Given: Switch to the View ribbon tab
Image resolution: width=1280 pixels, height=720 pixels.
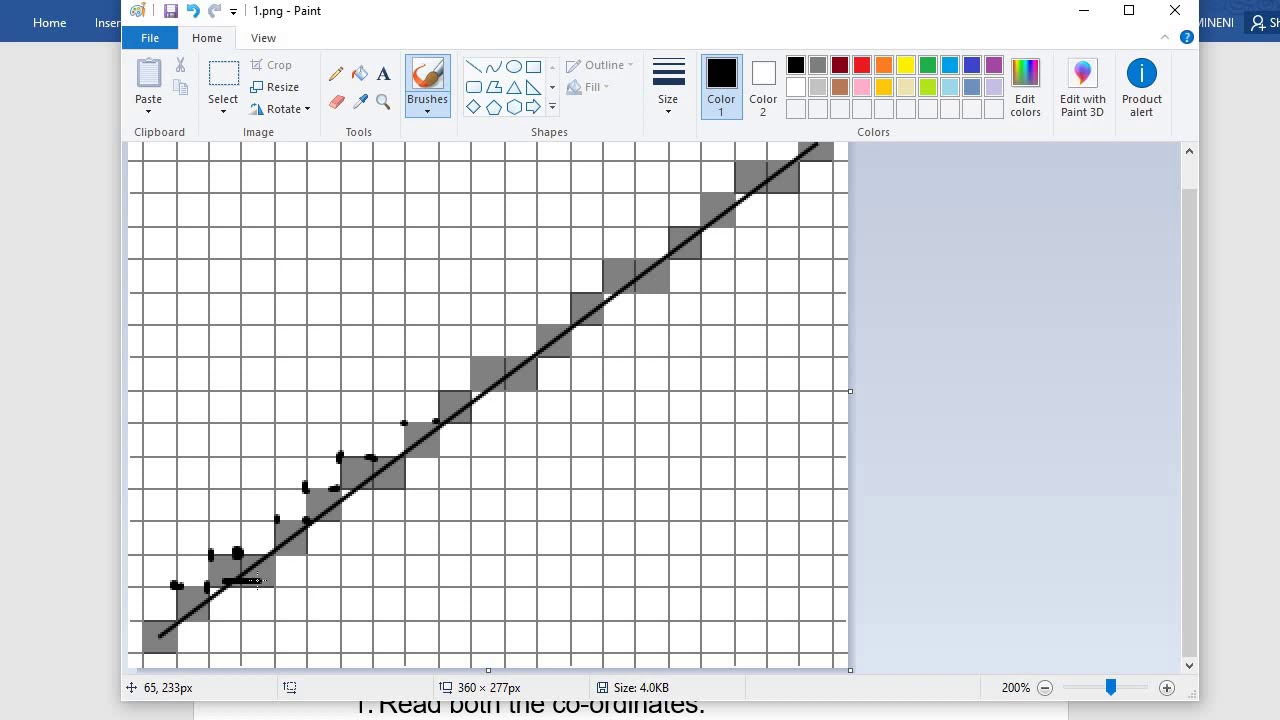Looking at the screenshot, I should click(263, 38).
